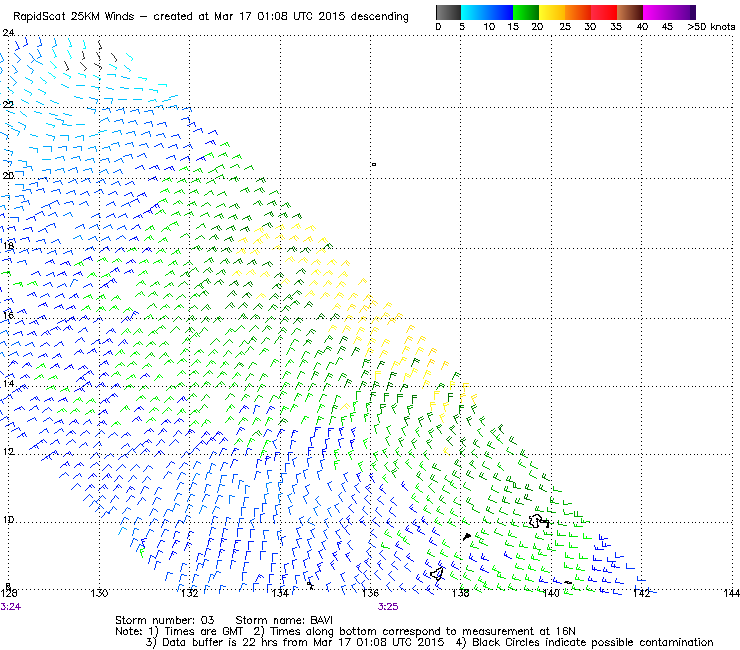Image resolution: width=740 pixels, height=650 pixels.
Task: Click the red 30-35 knots legend swatch
Action: tap(604, 12)
